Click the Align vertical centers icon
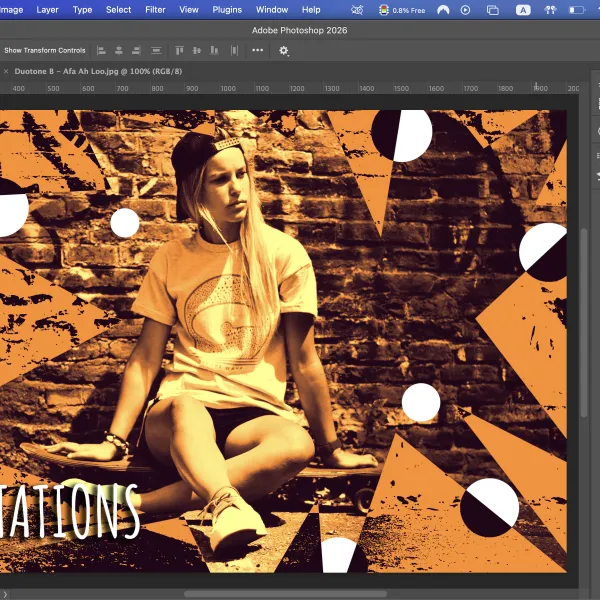 (197, 51)
